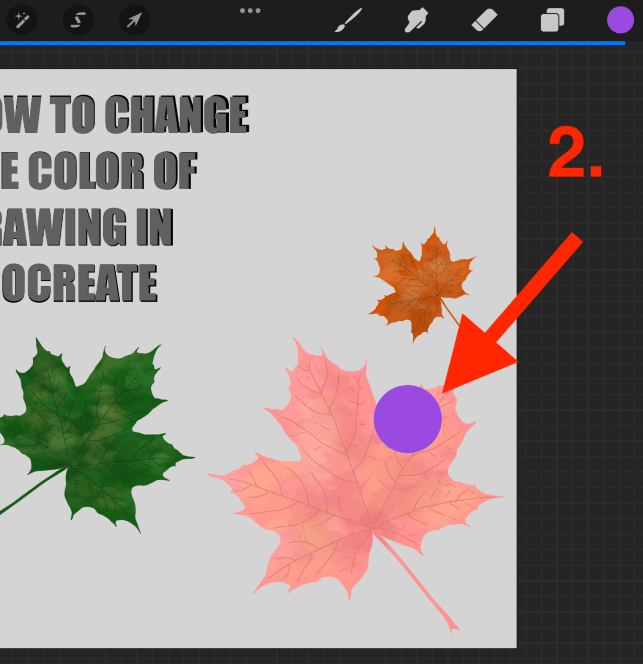This screenshot has height=664, width=643.
Task: Select the Transform arrow tool
Action: coord(134,19)
